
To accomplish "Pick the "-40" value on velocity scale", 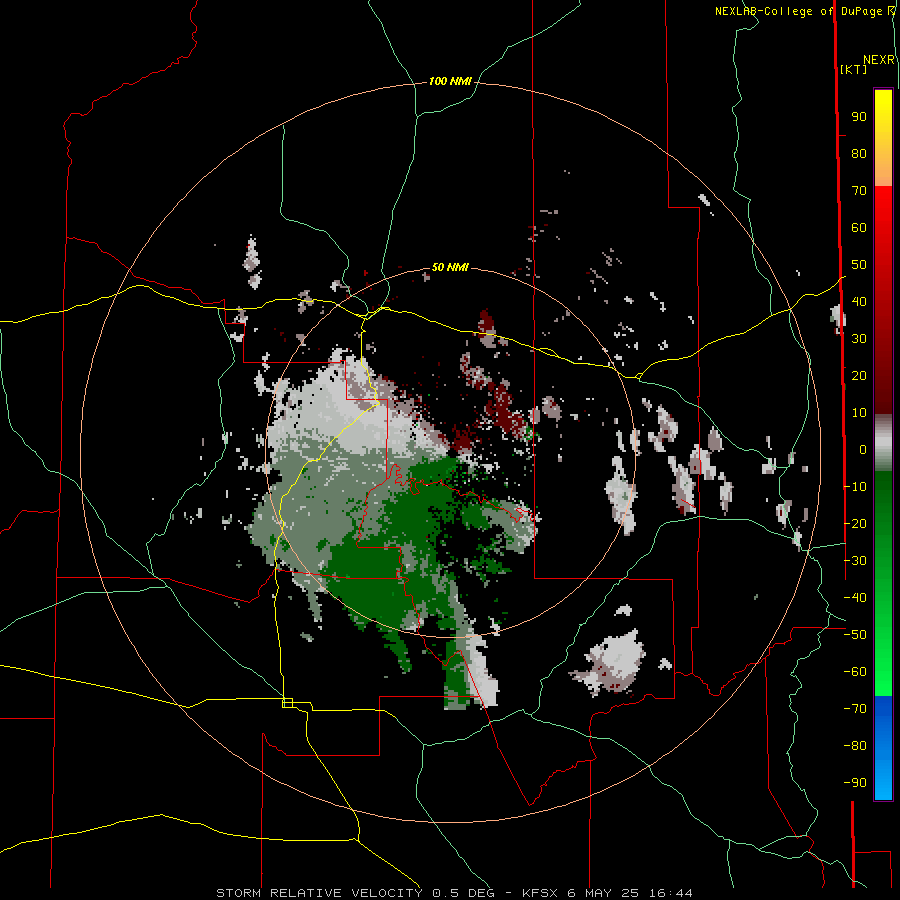I will [855, 598].
